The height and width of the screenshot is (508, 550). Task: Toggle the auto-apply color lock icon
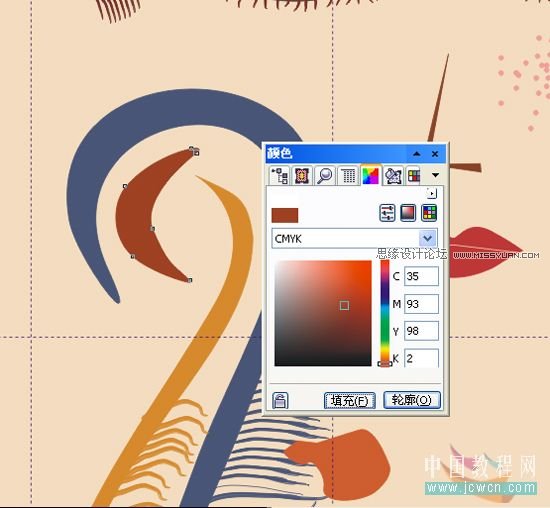pos(280,400)
